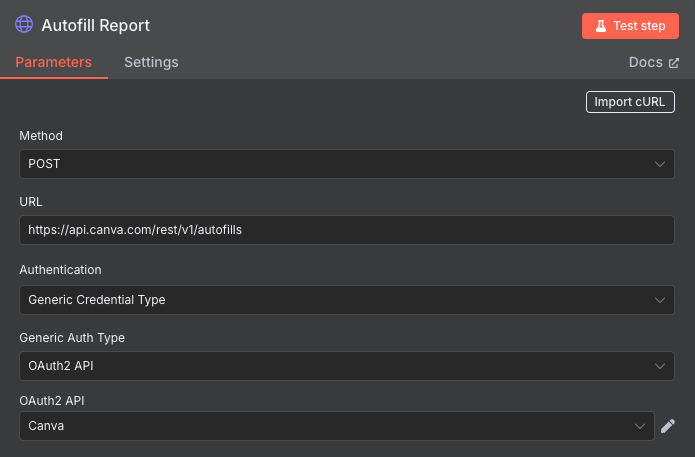
Task: Run the Test step button
Action: tap(630, 26)
